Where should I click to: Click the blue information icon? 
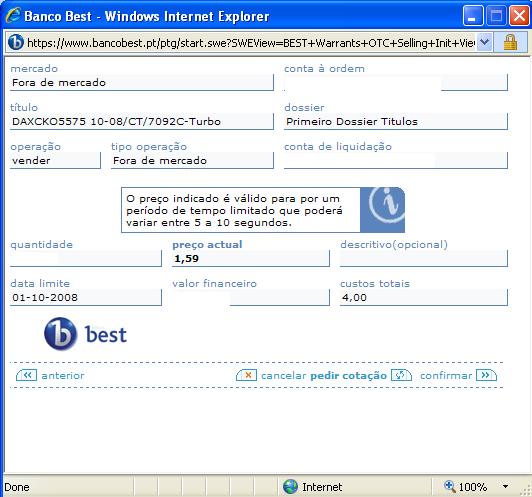click(383, 210)
